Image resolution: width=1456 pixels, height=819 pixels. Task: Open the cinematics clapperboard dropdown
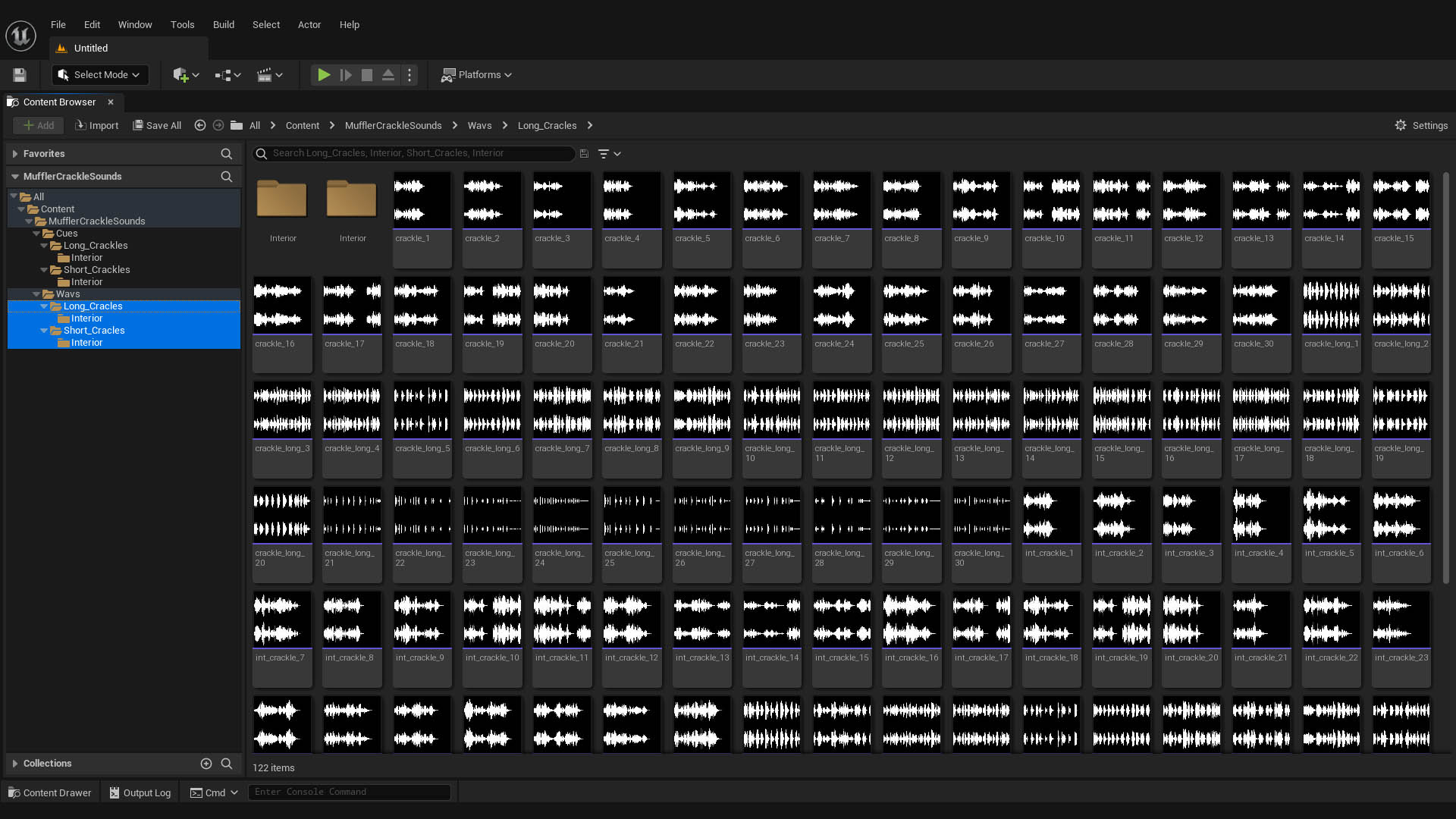coord(269,75)
